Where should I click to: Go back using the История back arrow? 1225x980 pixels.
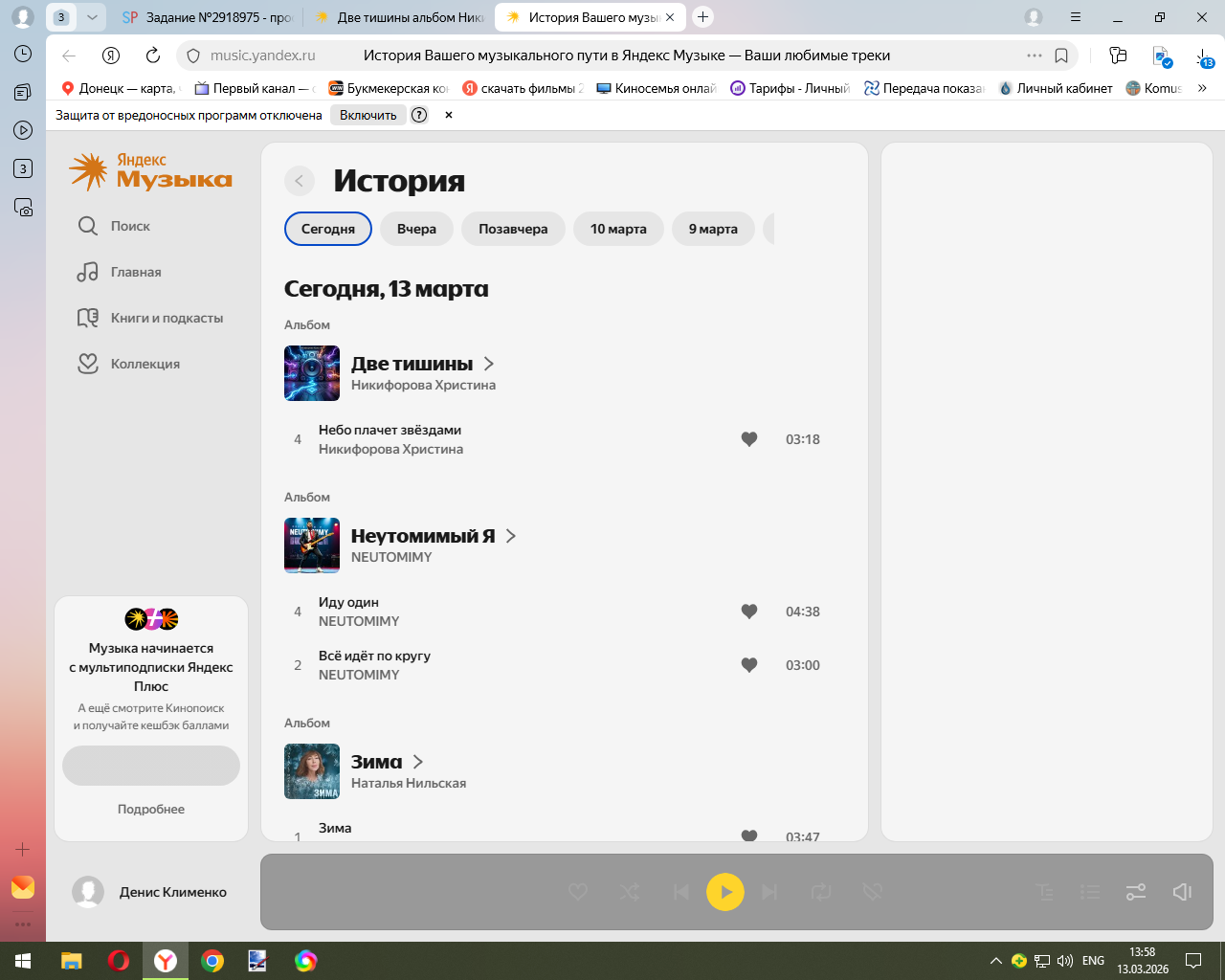click(x=300, y=181)
